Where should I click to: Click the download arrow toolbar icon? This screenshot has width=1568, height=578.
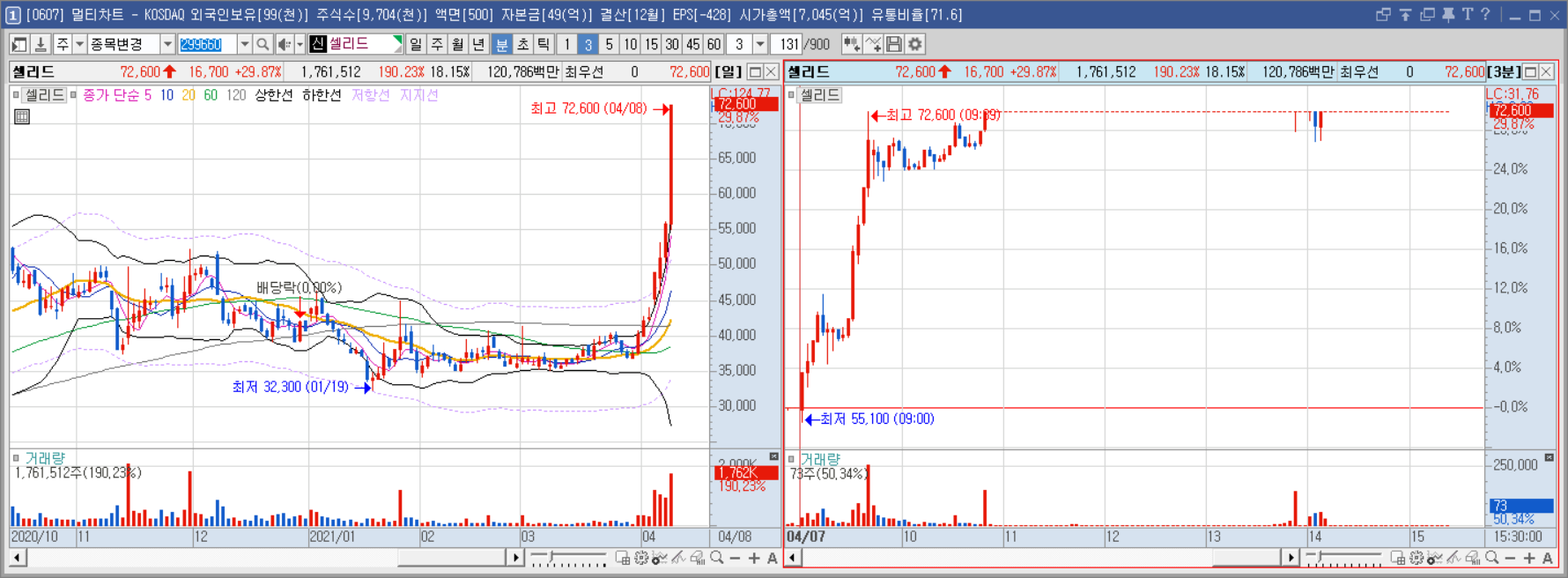(x=41, y=44)
